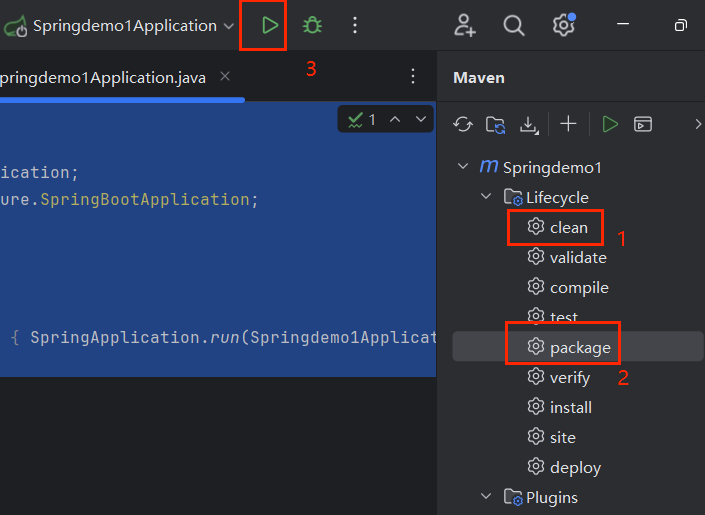Click the Maven panel title
Screen dimensions: 705x515
click(x=479, y=78)
